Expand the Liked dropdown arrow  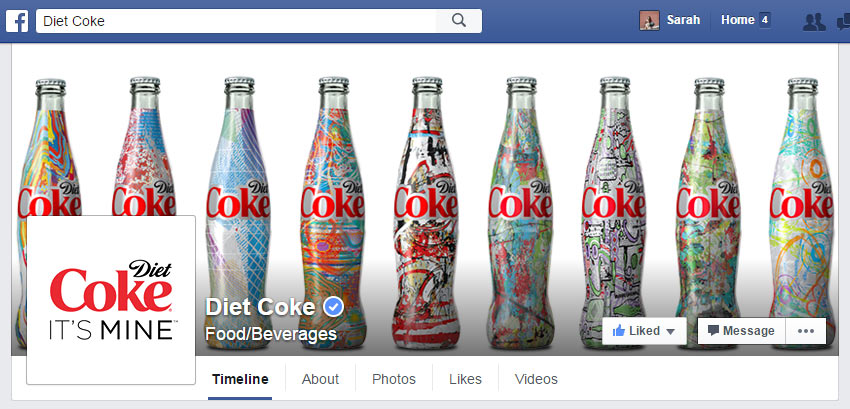click(671, 331)
